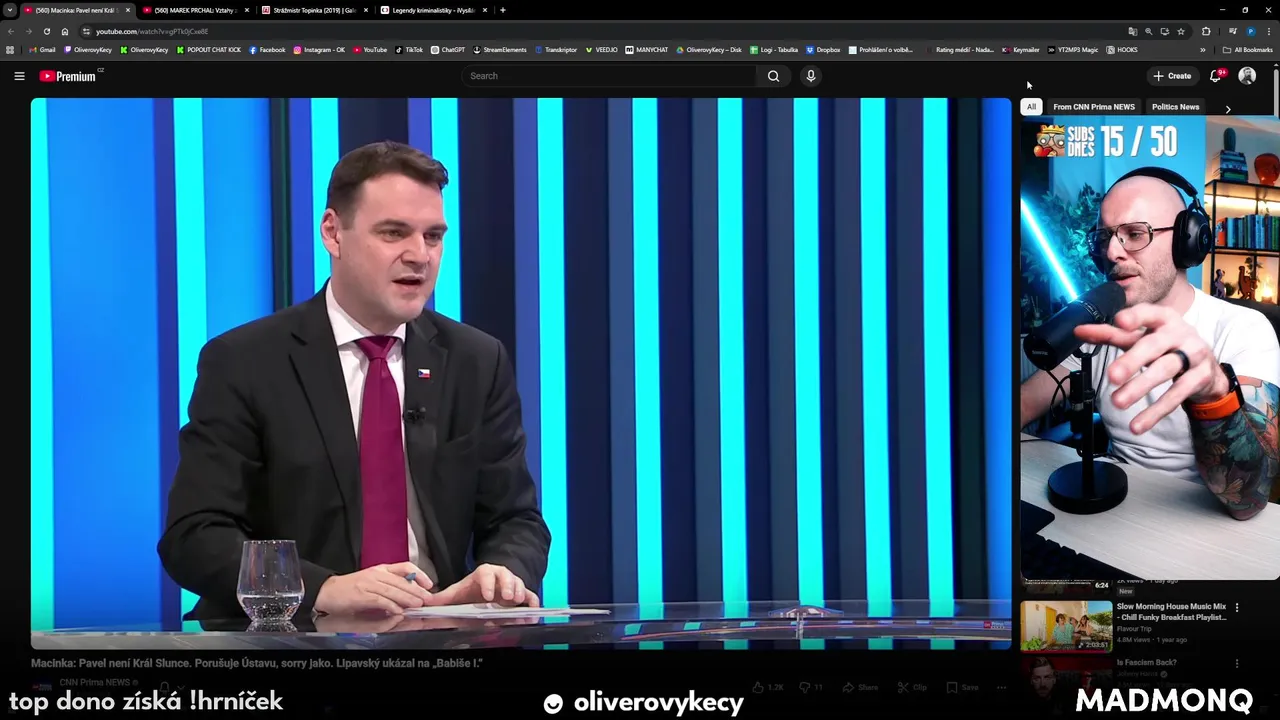This screenshot has height=720, width=1280.
Task: Click the youtube.com address bar
Action: (x=600, y=32)
